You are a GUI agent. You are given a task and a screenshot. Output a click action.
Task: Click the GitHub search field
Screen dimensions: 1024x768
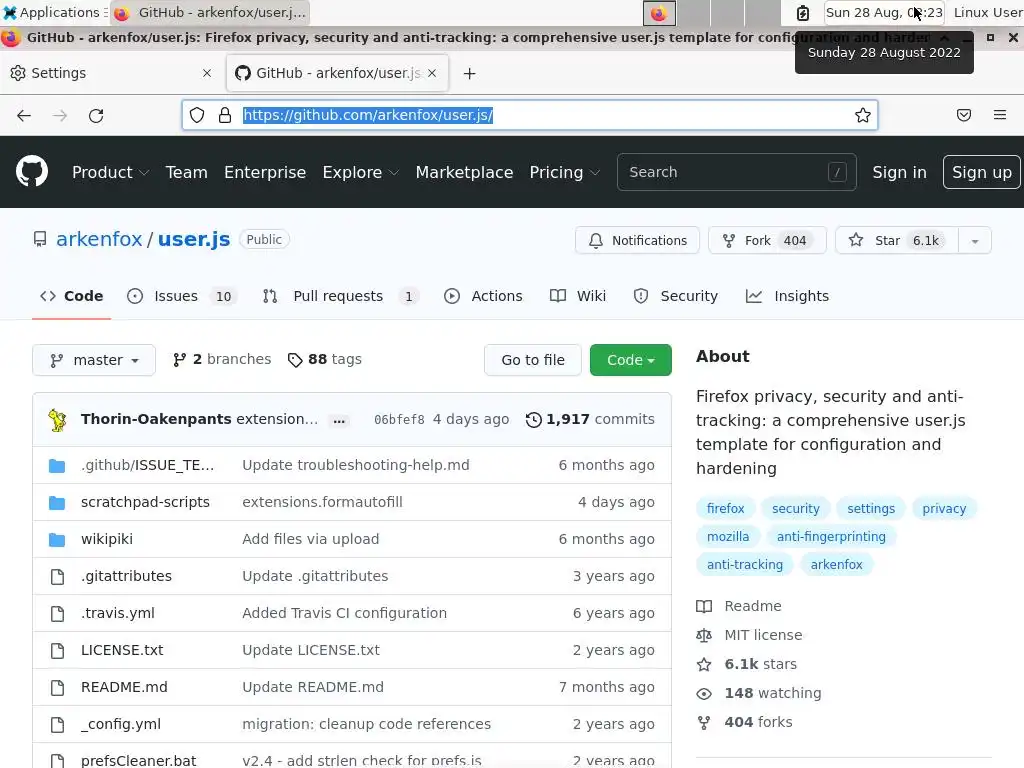[737, 172]
